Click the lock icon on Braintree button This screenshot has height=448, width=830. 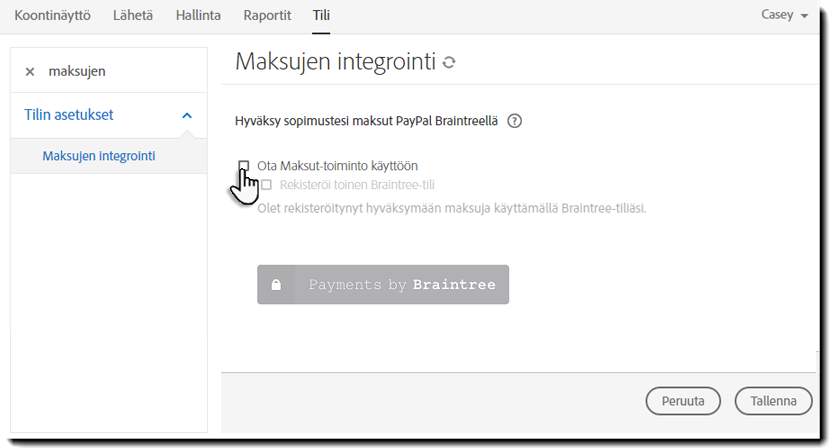[276, 285]
